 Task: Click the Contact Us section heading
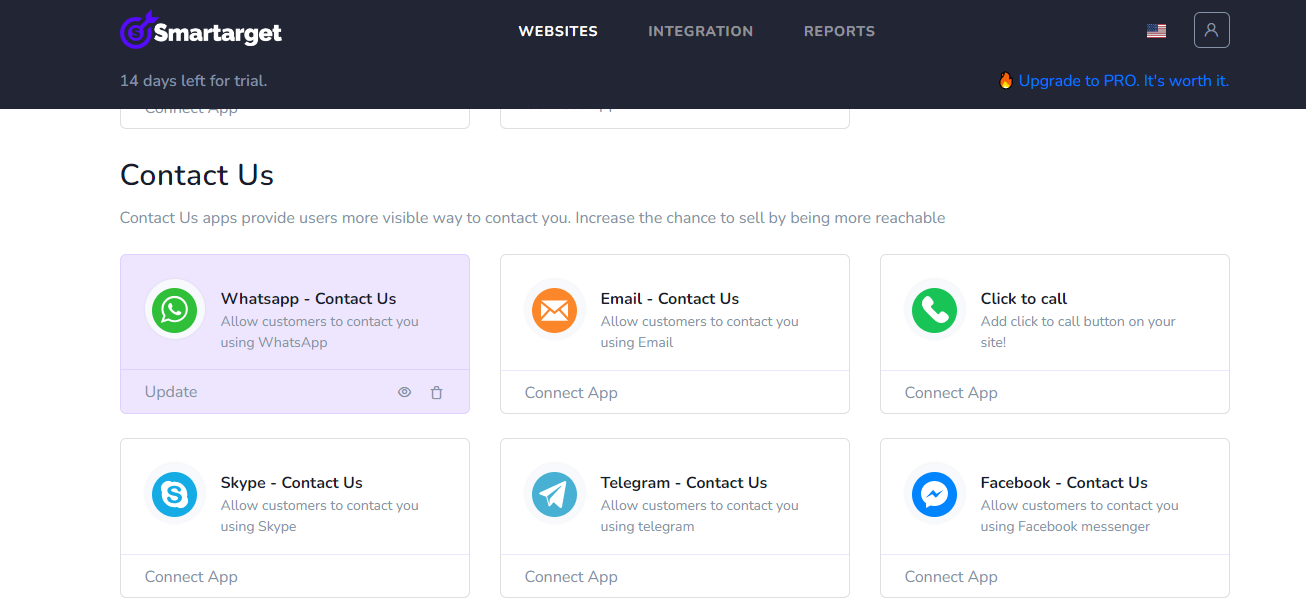pos(197,175)
